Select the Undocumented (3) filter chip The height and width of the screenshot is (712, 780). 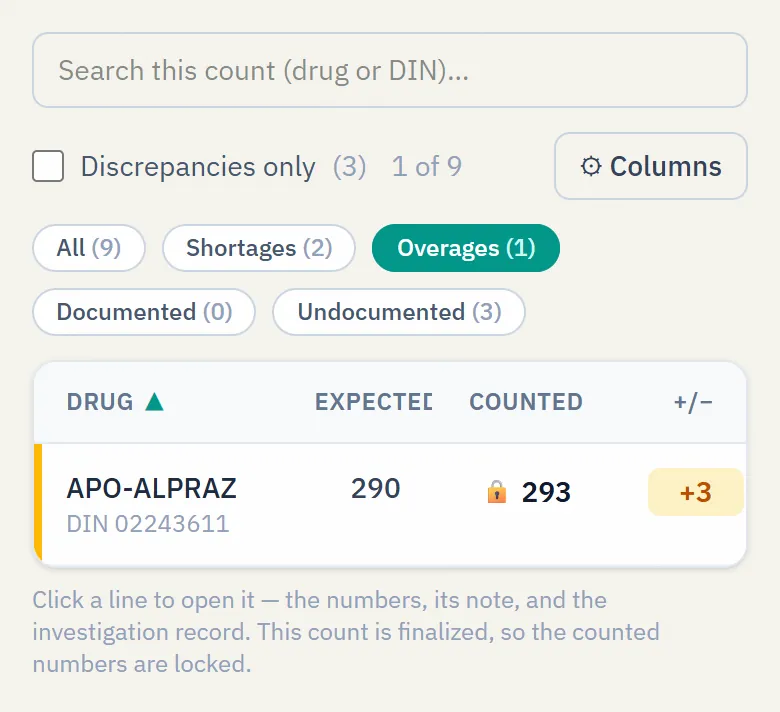[x=399, y=312]
